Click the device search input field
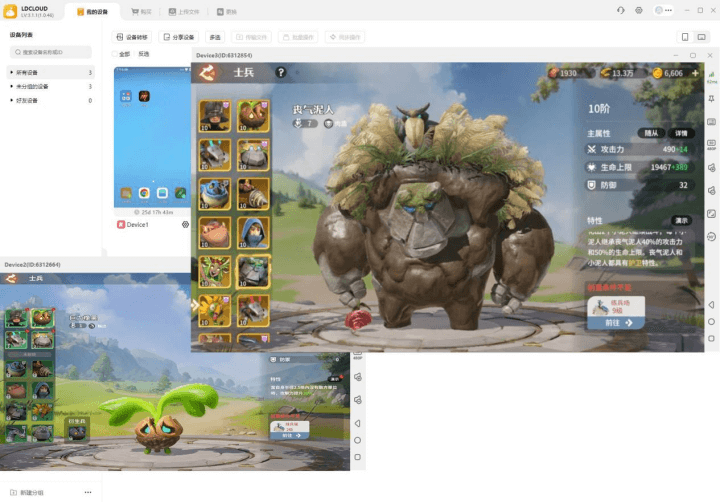The image size is (720, 502). (52, 51)
